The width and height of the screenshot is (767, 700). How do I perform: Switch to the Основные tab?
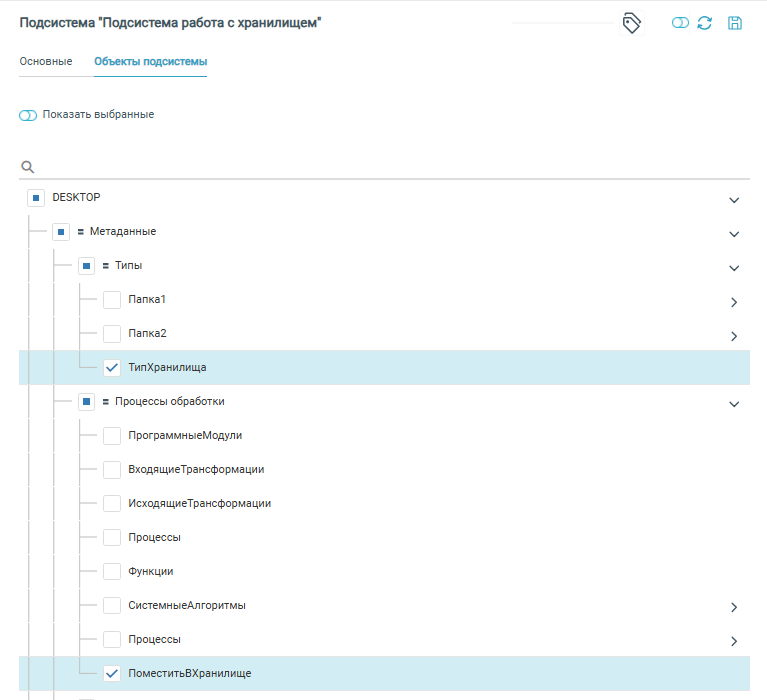(46, 62)
